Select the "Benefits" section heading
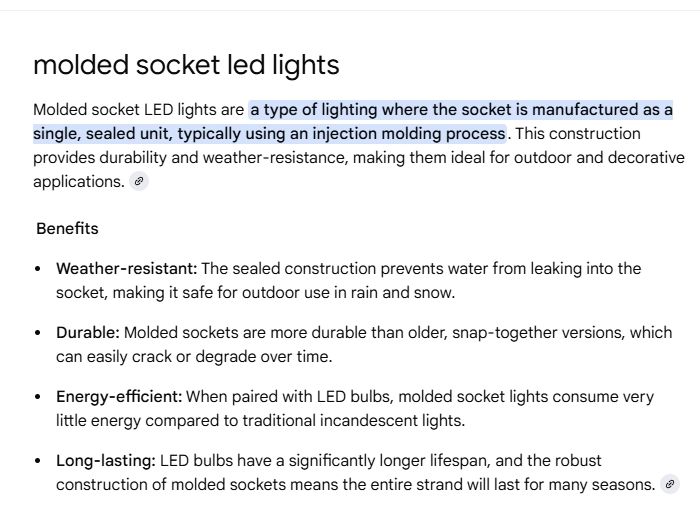This screenshot has width=700, height=508. (x=67, y=228)
